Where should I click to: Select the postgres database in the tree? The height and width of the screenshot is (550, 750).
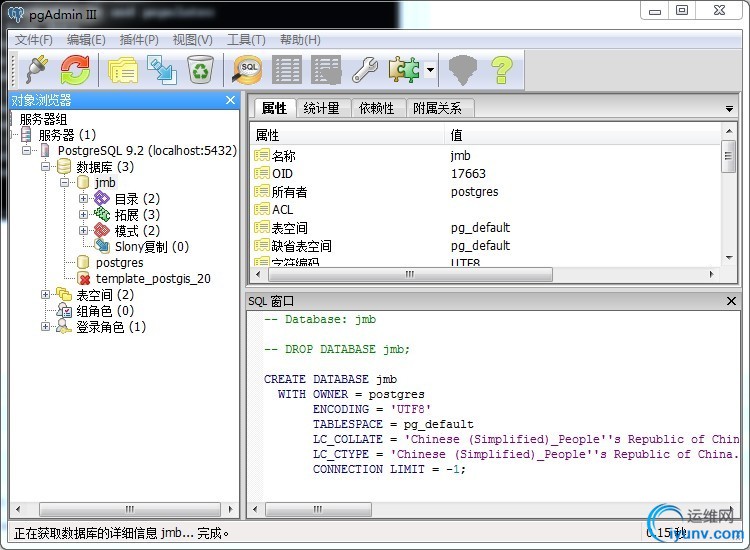(x=119, y=263)
